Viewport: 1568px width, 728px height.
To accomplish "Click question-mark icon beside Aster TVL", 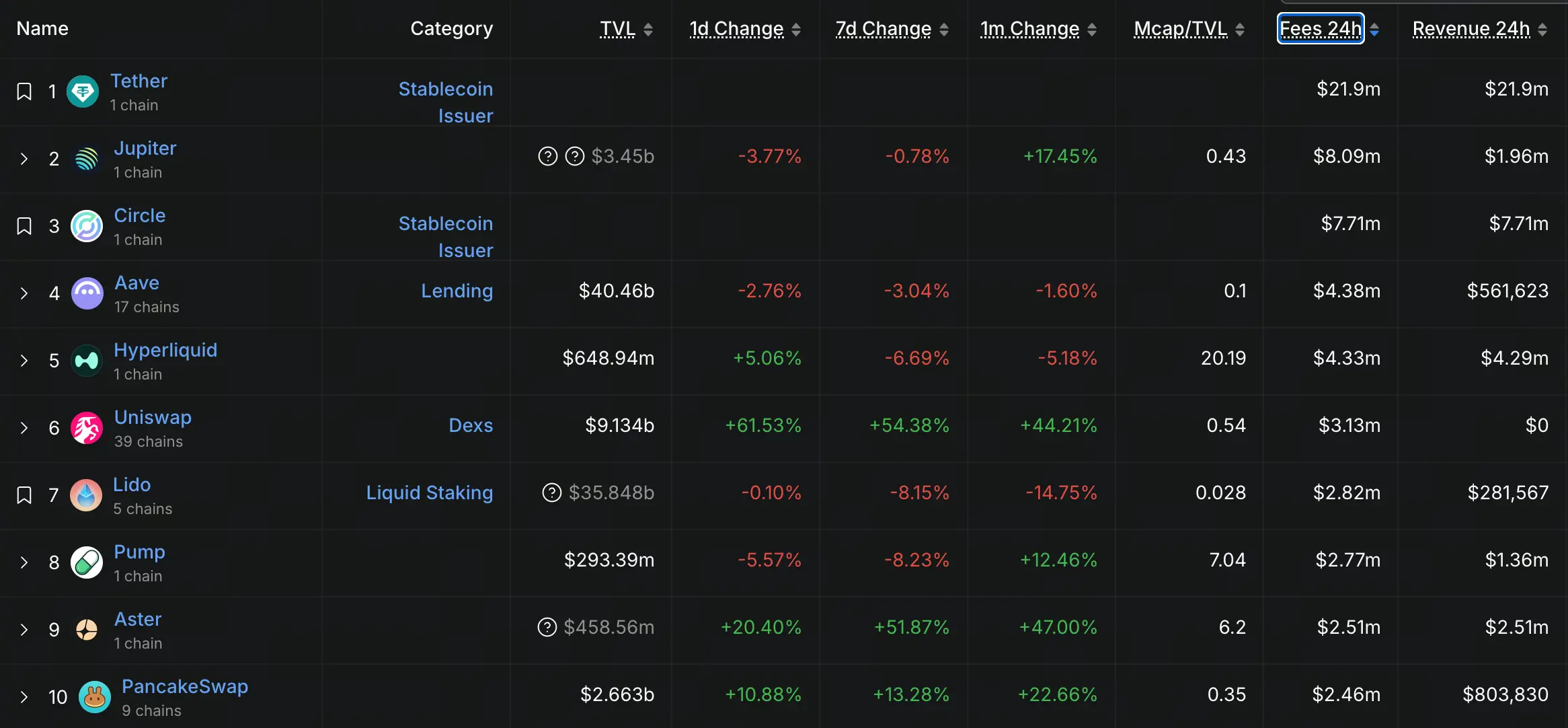I will click(547, 627).
